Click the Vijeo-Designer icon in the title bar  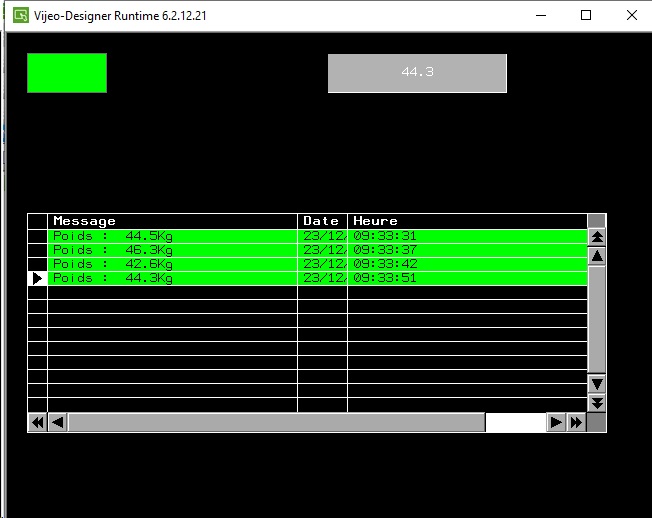point(20,16)
